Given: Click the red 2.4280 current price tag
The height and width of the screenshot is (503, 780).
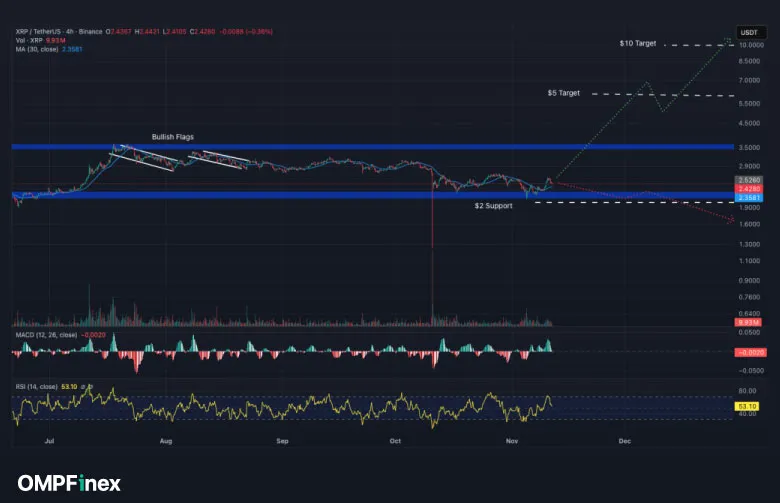Looking at the screenshot, I should 749,188.
